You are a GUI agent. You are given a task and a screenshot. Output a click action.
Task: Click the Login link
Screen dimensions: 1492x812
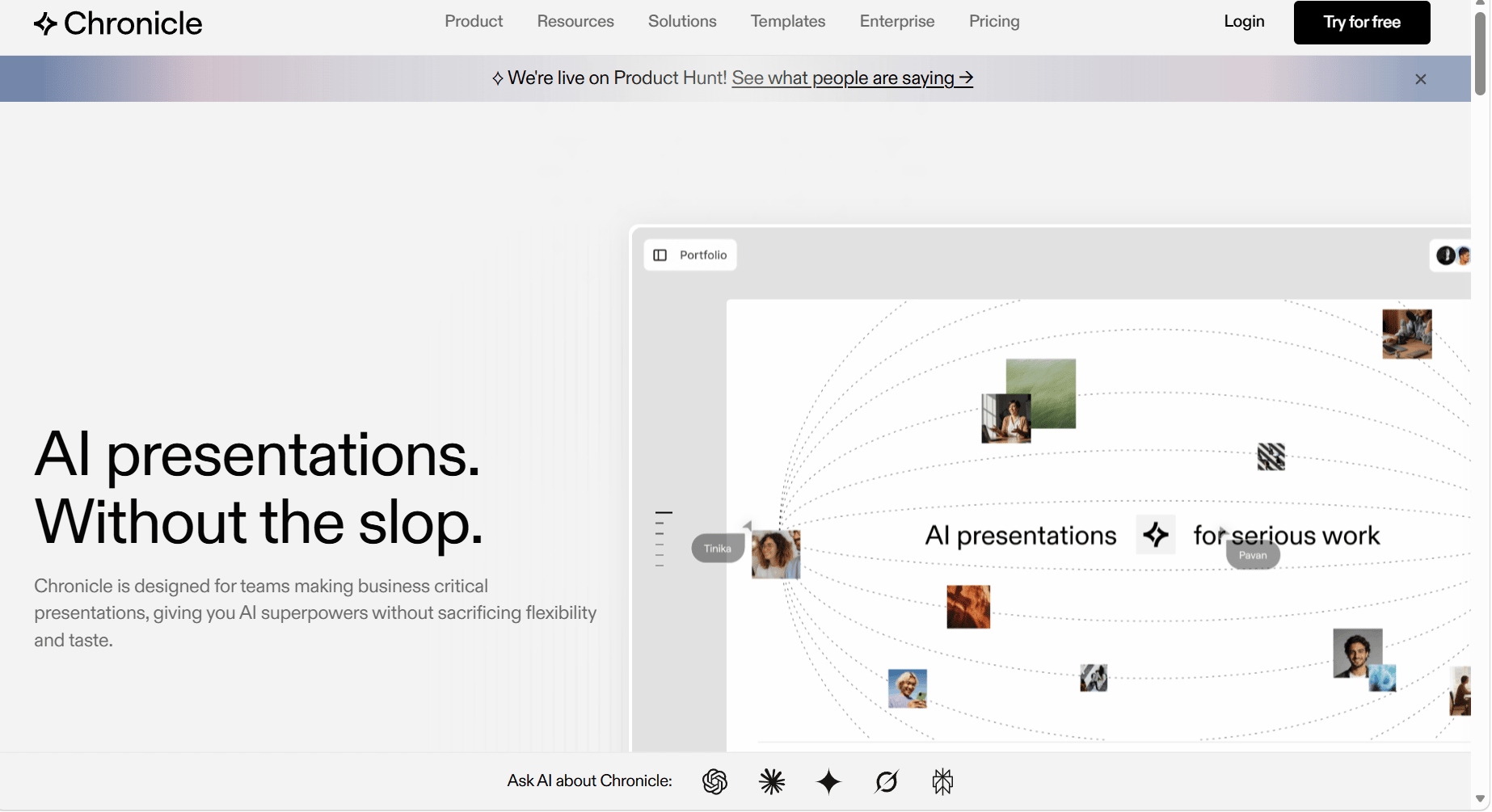tap(1244, 22)
